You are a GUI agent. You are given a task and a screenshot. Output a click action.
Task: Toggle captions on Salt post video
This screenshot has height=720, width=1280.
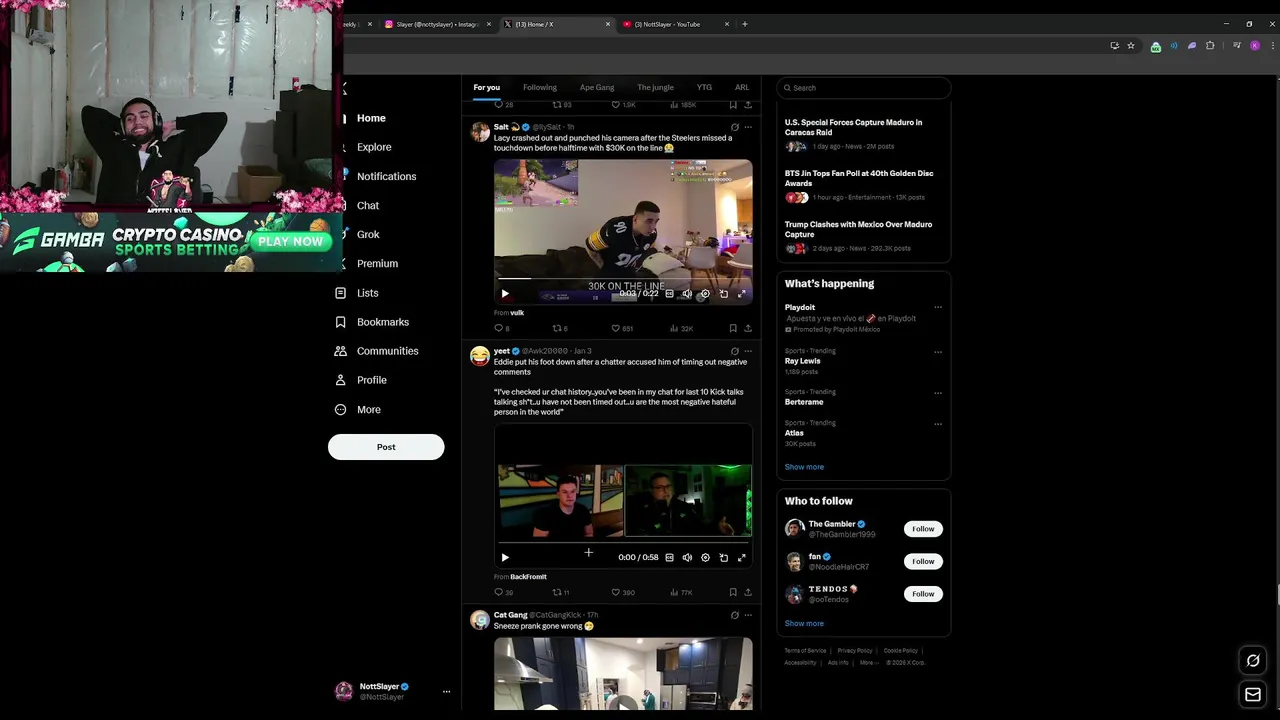coord(670,294)
